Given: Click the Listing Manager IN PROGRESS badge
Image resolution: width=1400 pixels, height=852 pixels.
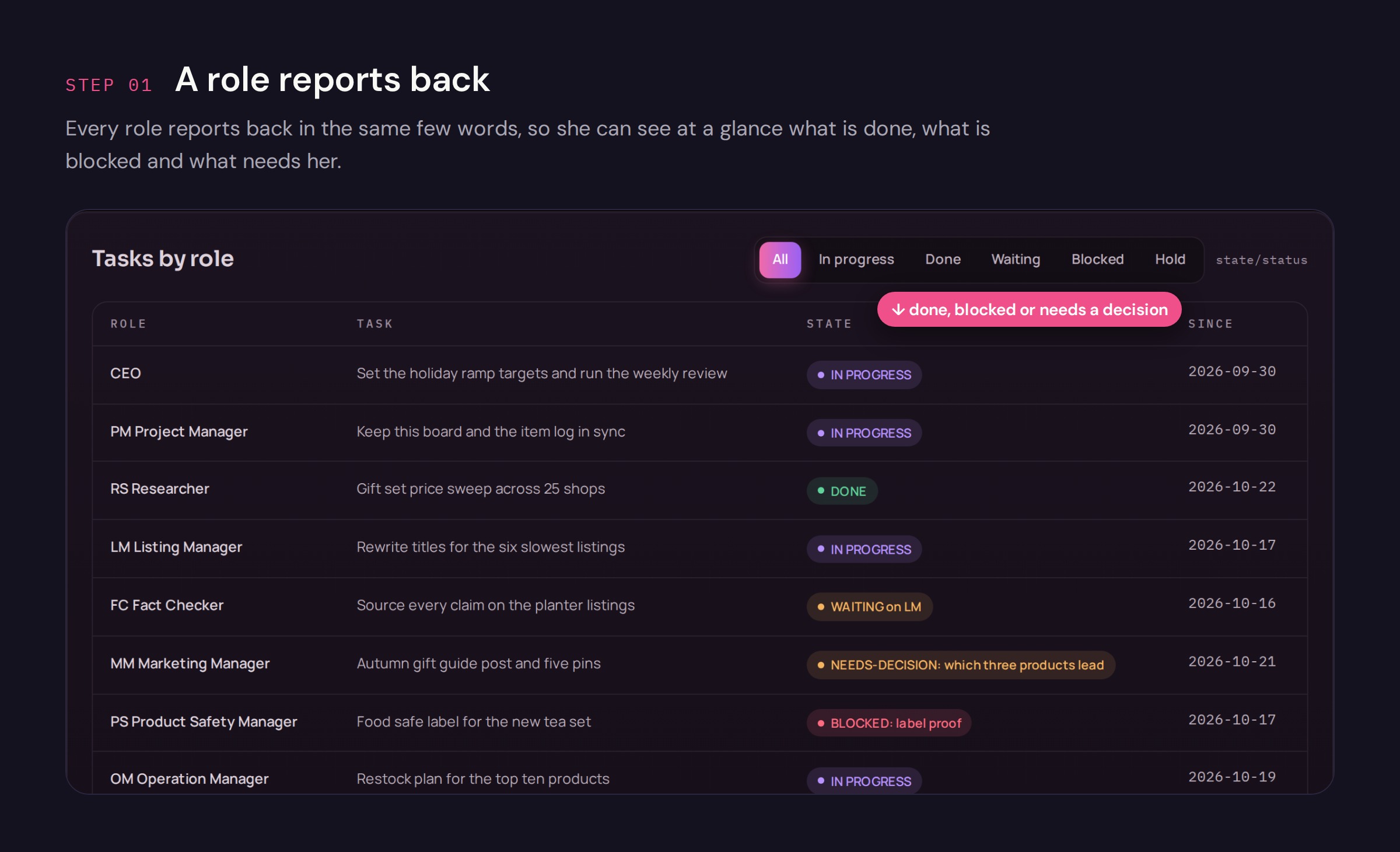Looking at the screenshot, I should [x=864, y=549].
